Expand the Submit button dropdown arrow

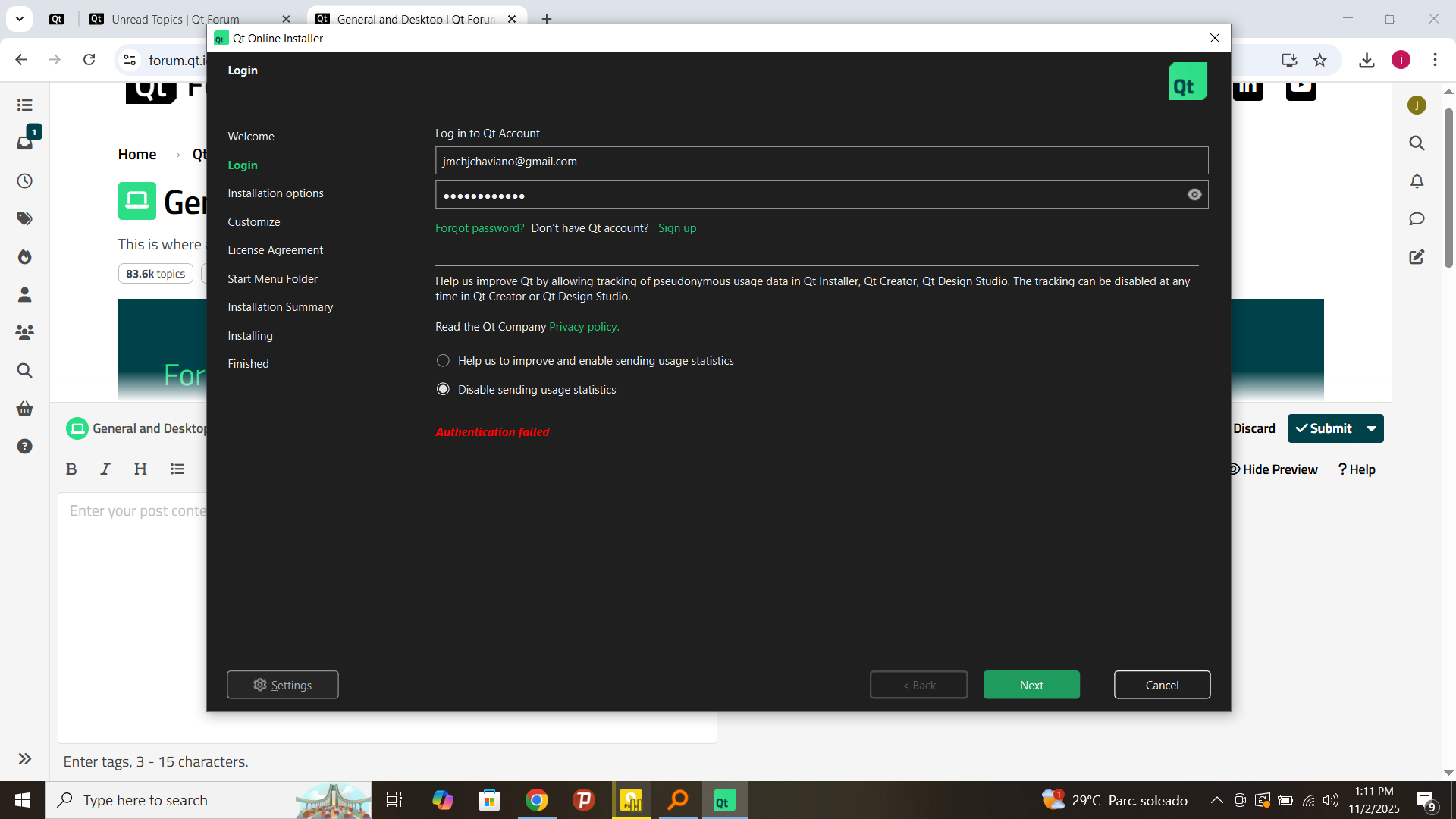1372,428
